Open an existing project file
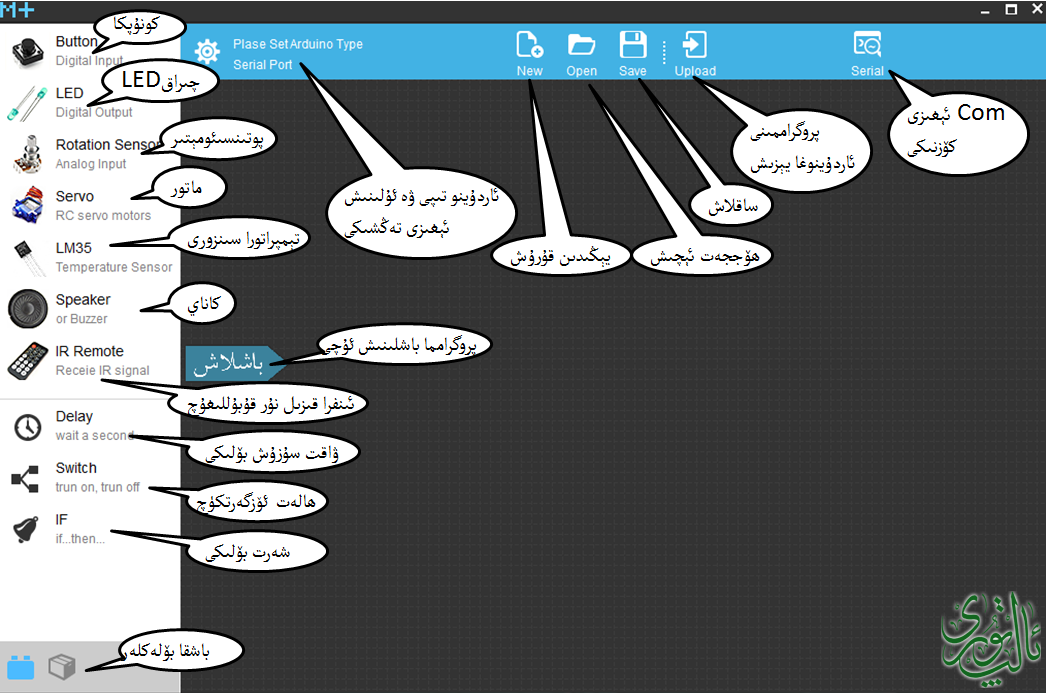Screen dimensions: 1046x693 581,53
